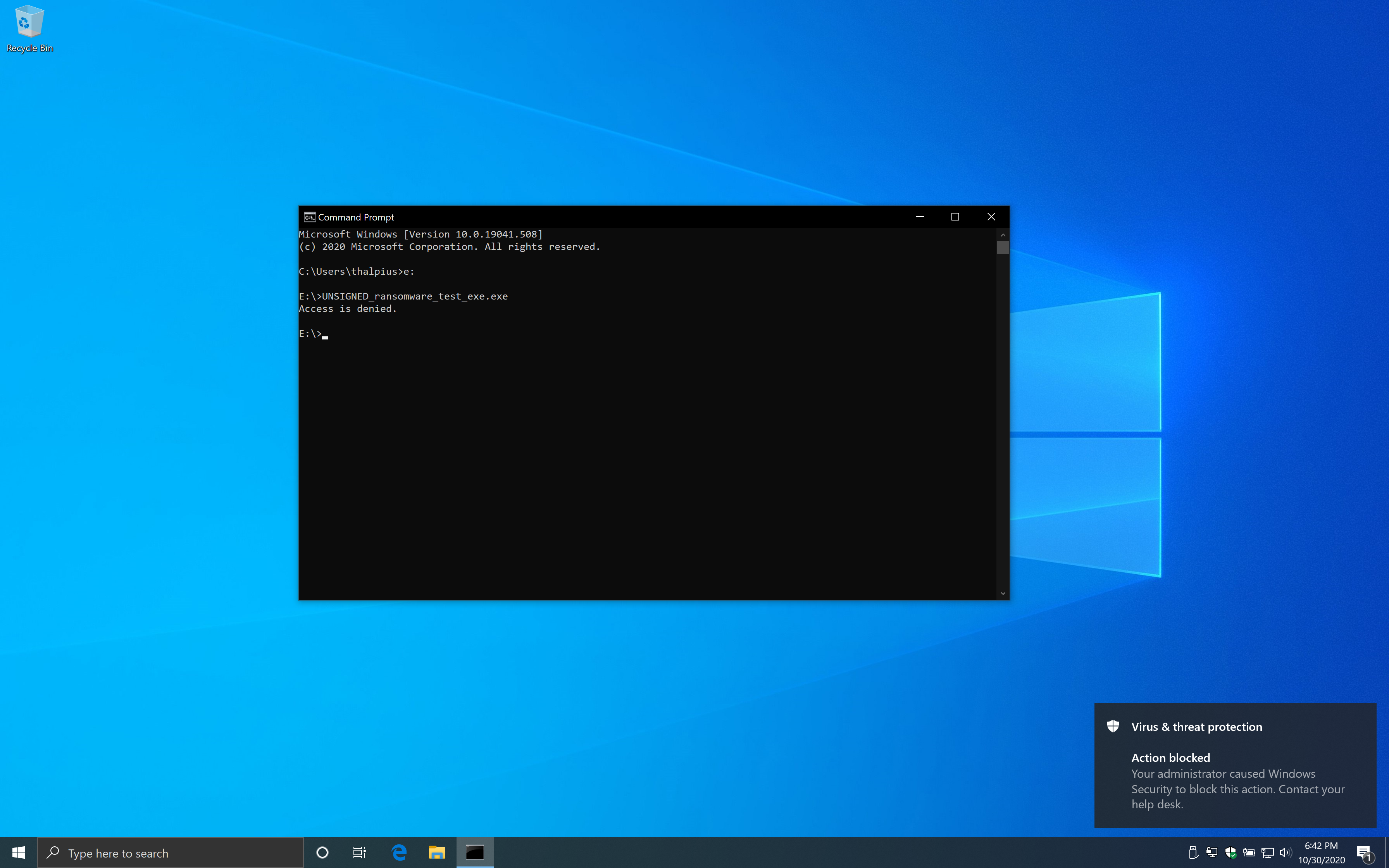Click the console scrollbar up arrow
This screenshot has width=1389, height=868.
(1003, 235)
